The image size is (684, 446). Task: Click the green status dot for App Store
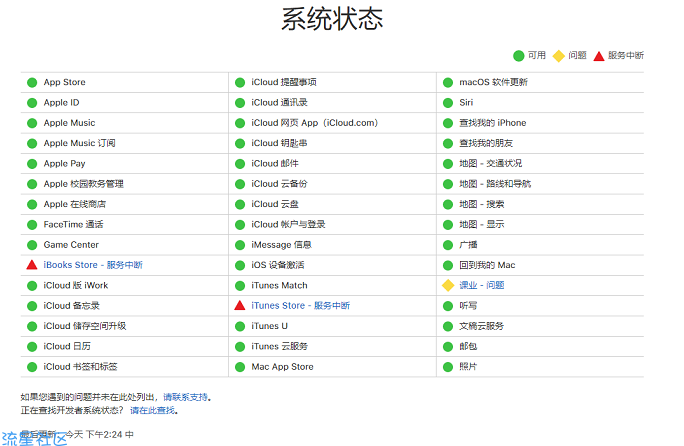tap(32, 82)
